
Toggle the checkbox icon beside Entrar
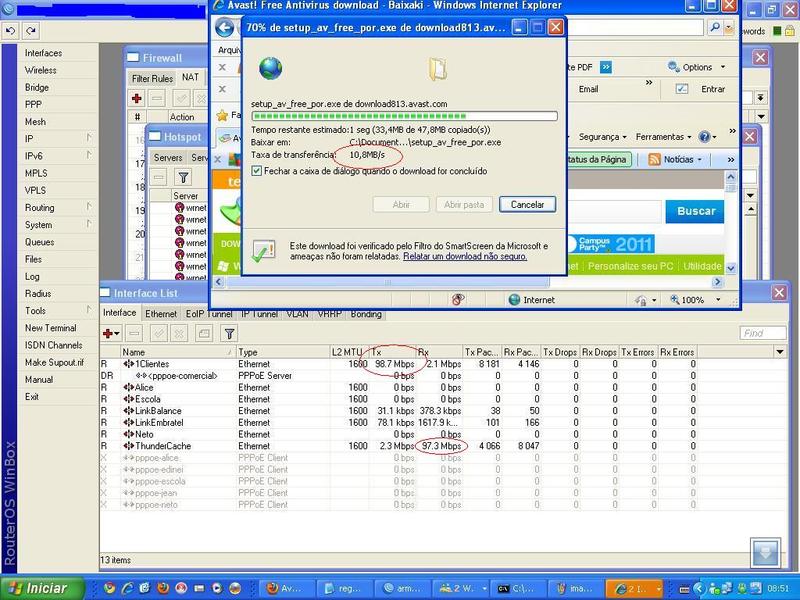click(x=682, y=89)
